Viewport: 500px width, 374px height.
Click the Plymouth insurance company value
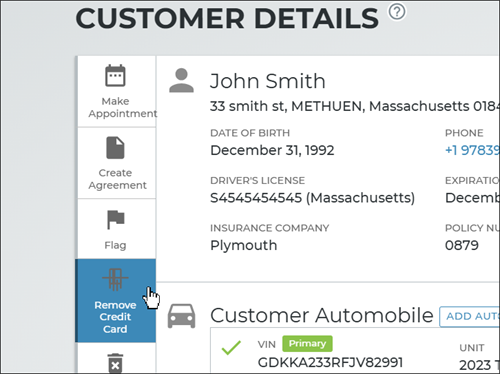(244, 246)
